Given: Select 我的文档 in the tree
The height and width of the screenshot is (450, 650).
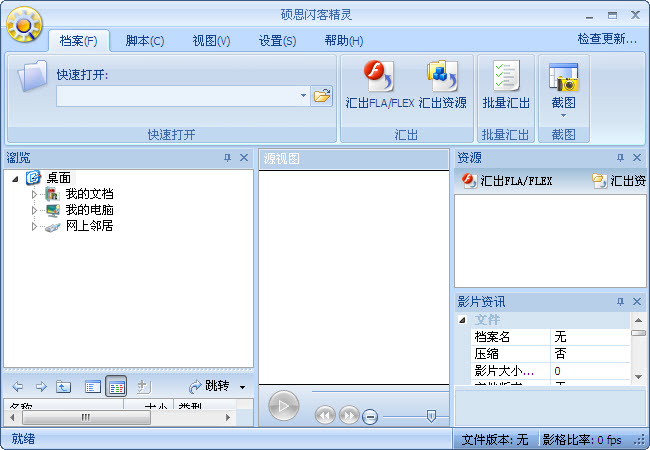Looking at the screenshot, I should pyautogui.click(x=89, y=194).
